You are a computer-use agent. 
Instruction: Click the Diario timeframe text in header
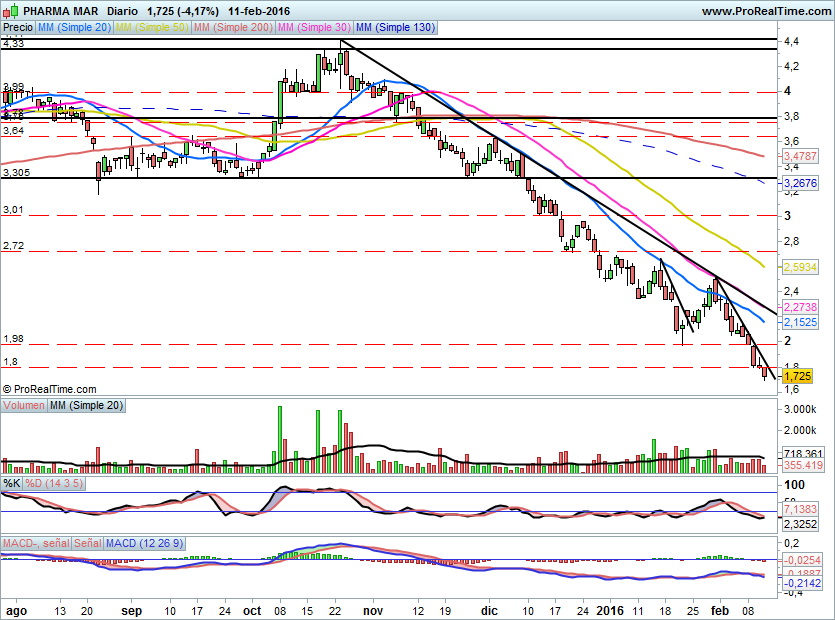click(123, 11)
